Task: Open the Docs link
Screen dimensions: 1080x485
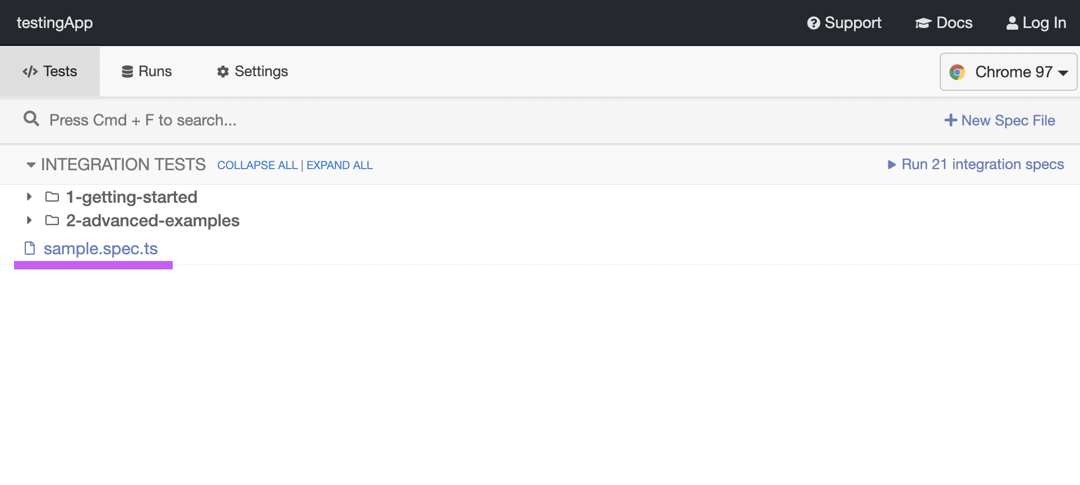Action: [944, 23]
